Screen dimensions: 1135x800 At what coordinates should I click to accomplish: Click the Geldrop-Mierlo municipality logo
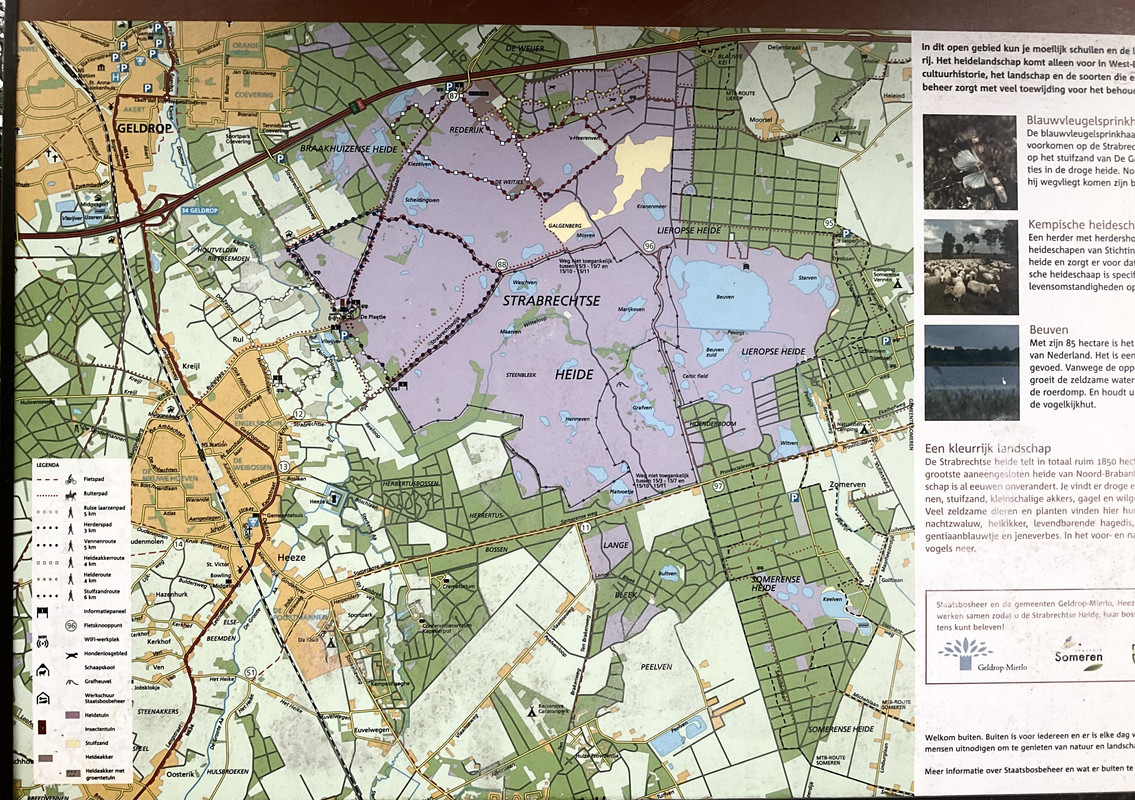click(982, 654)
